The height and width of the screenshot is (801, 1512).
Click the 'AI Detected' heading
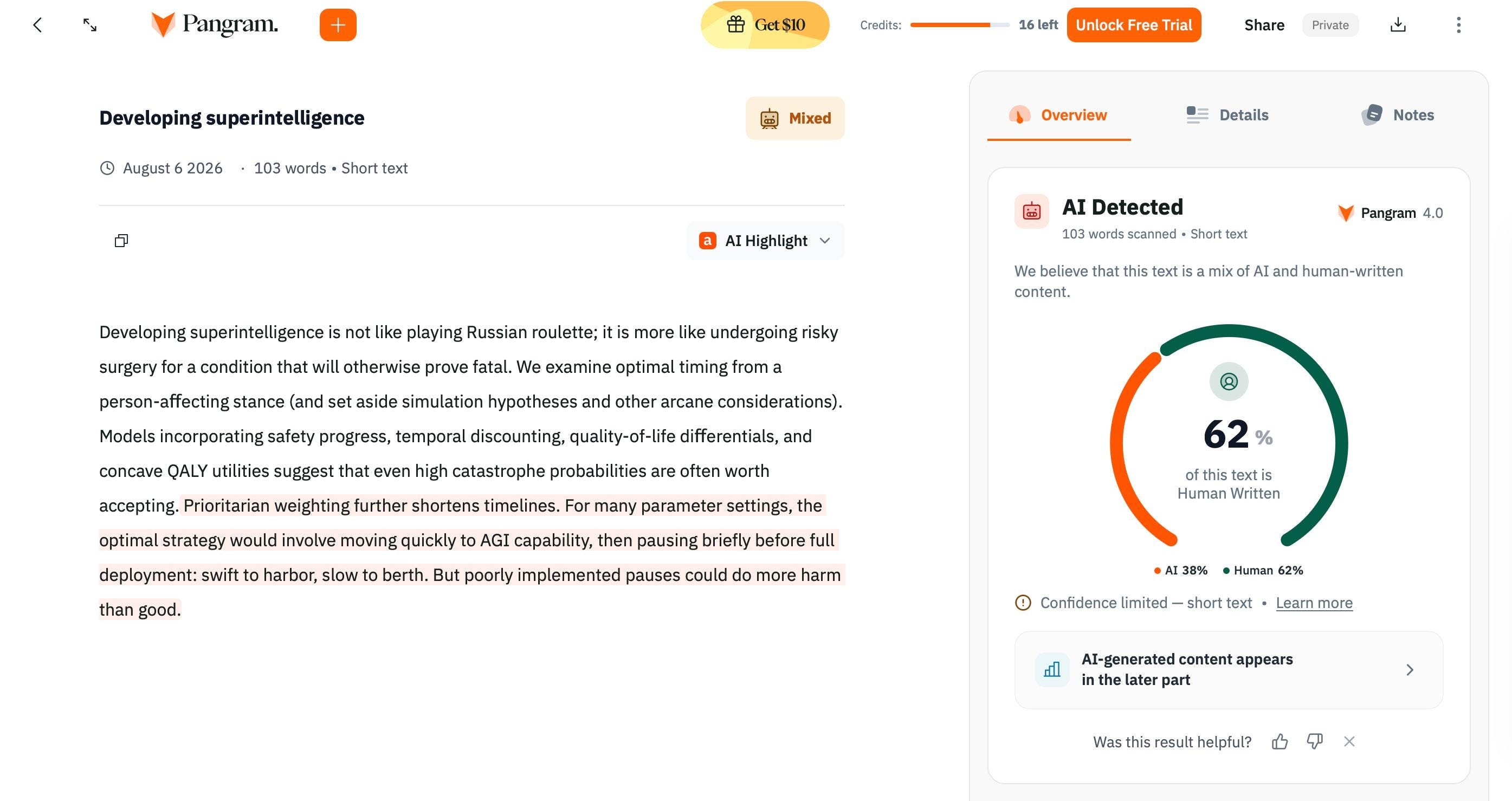tap(1123, 206)
